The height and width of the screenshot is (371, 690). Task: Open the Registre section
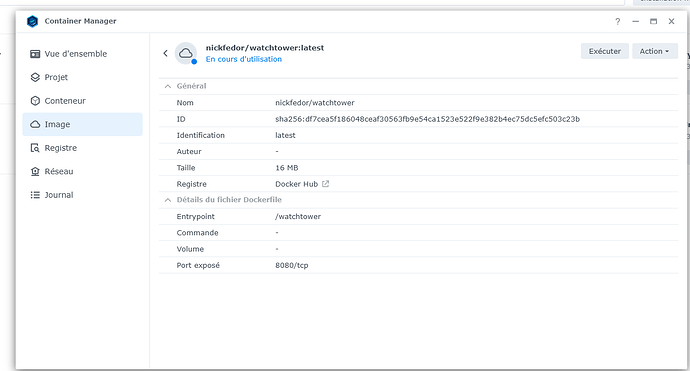pyautogui.click(x=83, y=148)
